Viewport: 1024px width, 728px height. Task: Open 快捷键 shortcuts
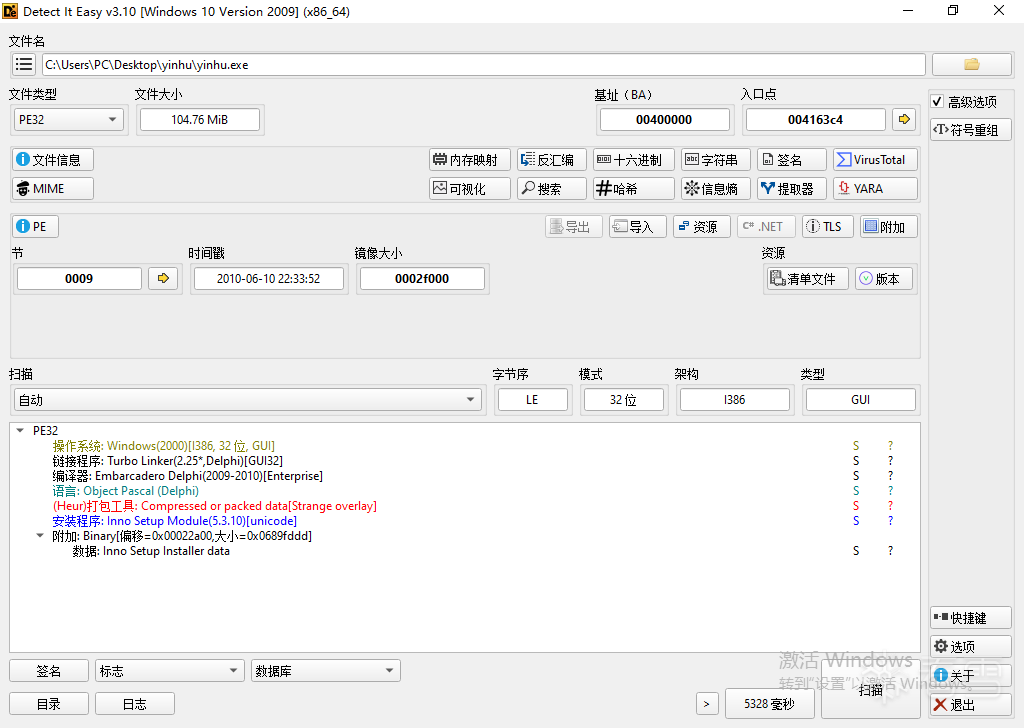[x=971, y=618]
